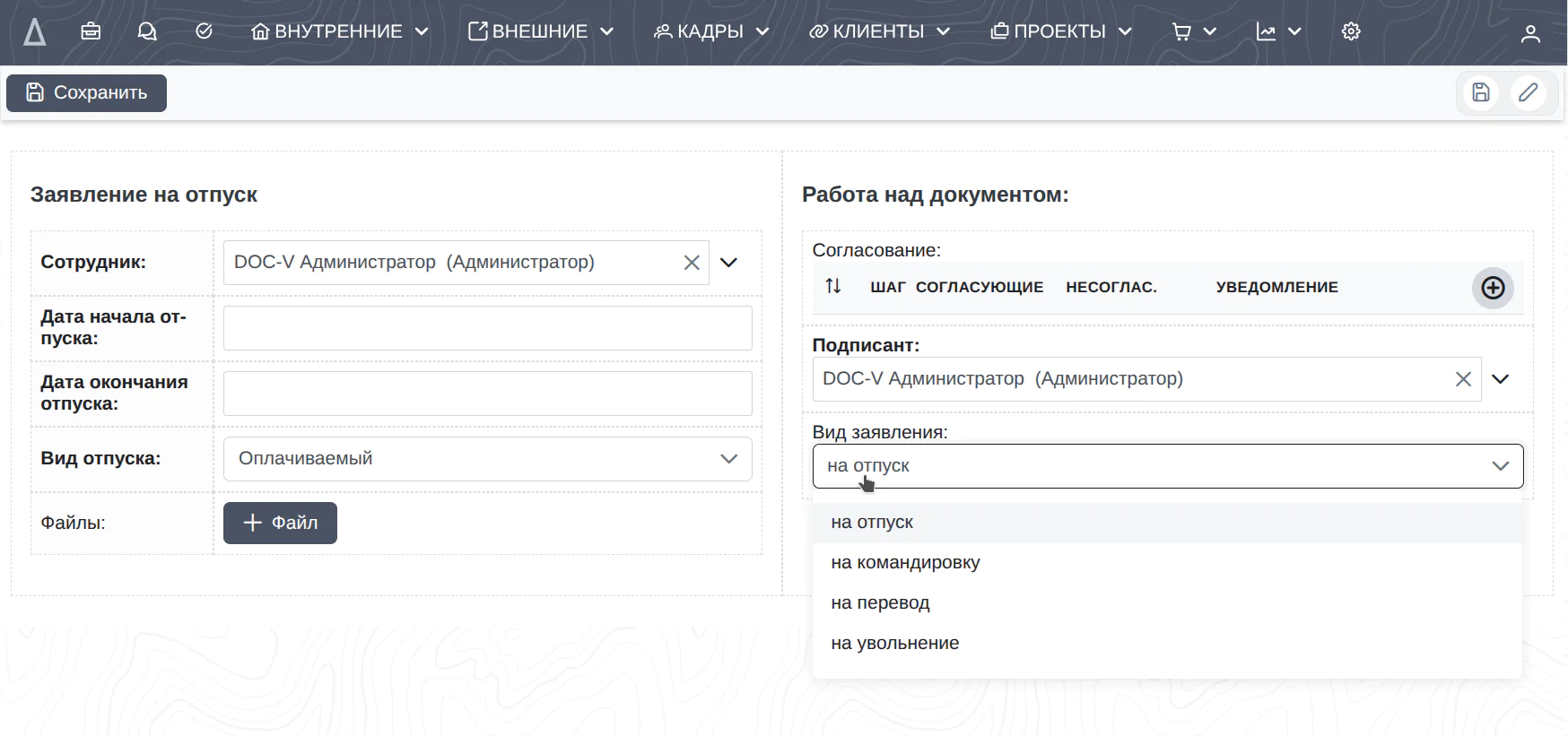Open the checkmark tasks icon
The width and height of the screenshot is (1568, 736).
point(204,31)
